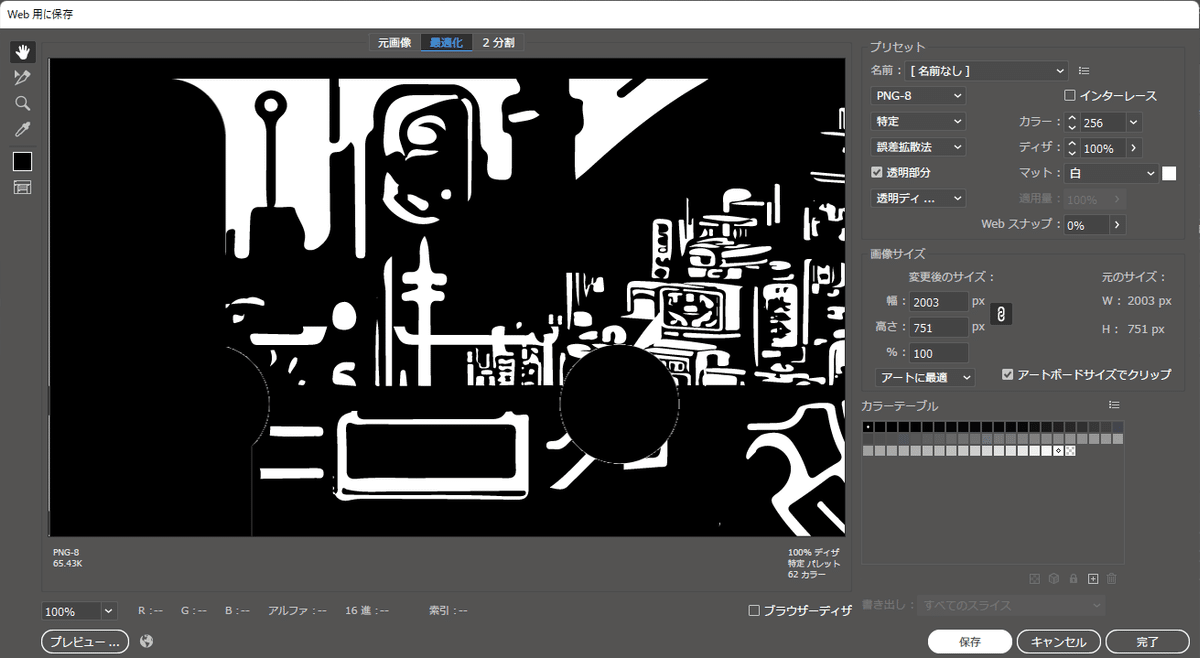Open the 透明ディ... transparency dither dropdown
Image resolution: width=1200 pixels, height=658 pixels.
click(919, 198)
